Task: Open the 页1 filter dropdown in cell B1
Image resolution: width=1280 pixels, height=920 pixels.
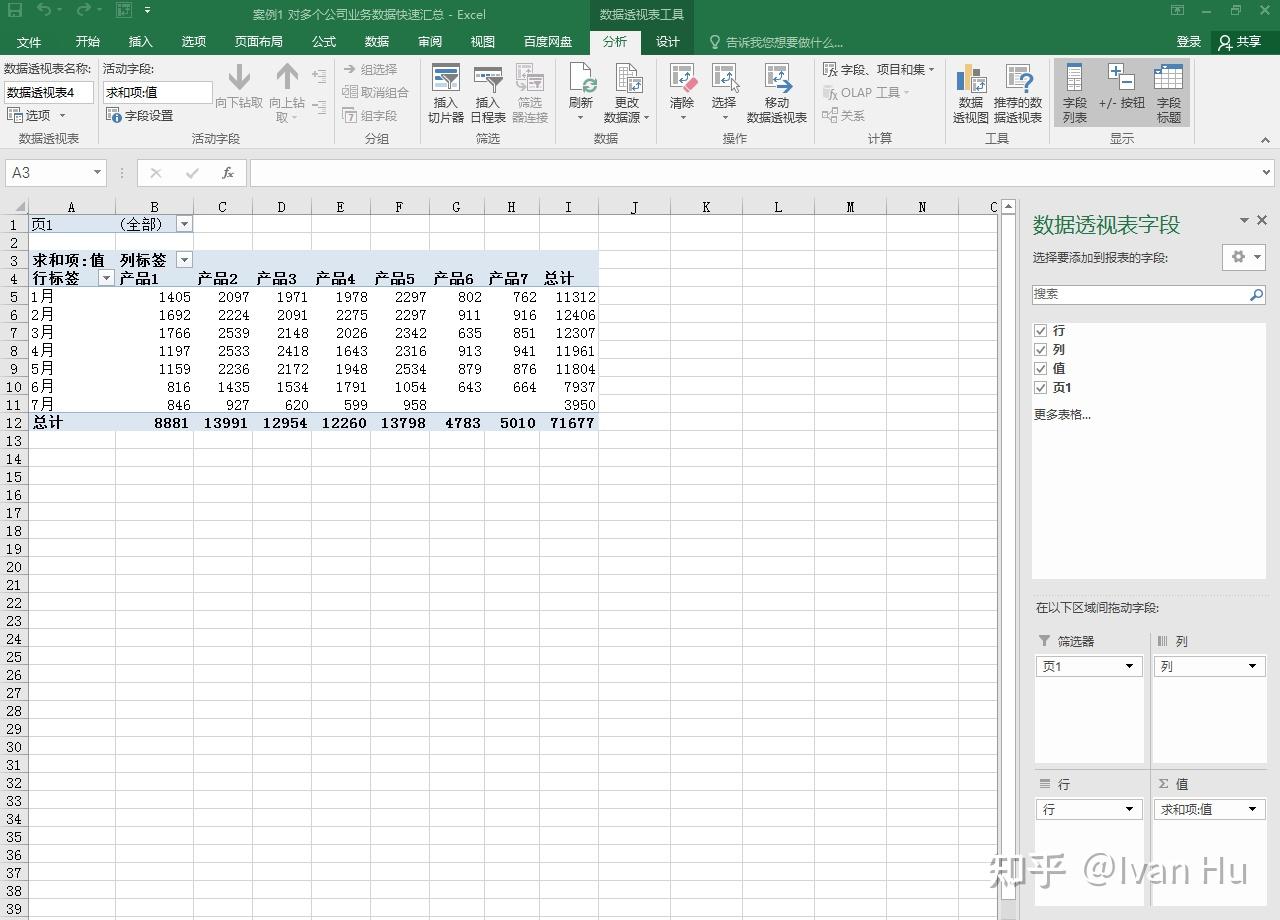Action: (x=184, y=225)
